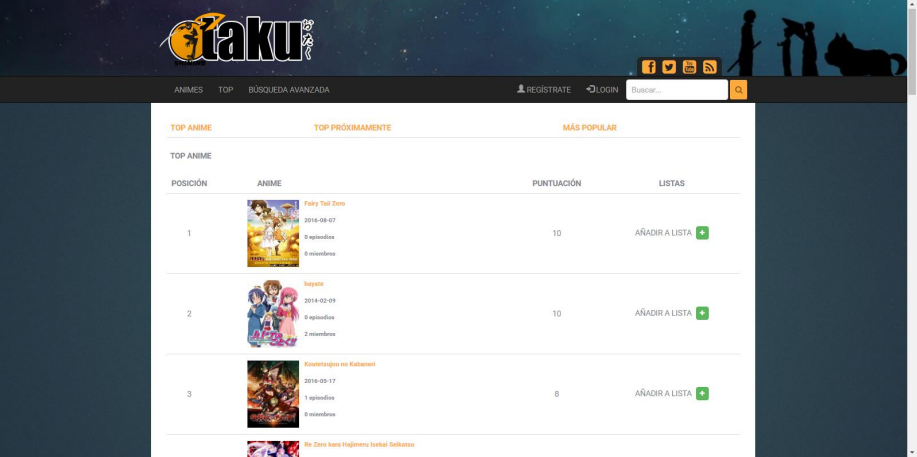Click AÑADIR A LISTA text for hayate
917x457 pixels.
tap(663, 313)
